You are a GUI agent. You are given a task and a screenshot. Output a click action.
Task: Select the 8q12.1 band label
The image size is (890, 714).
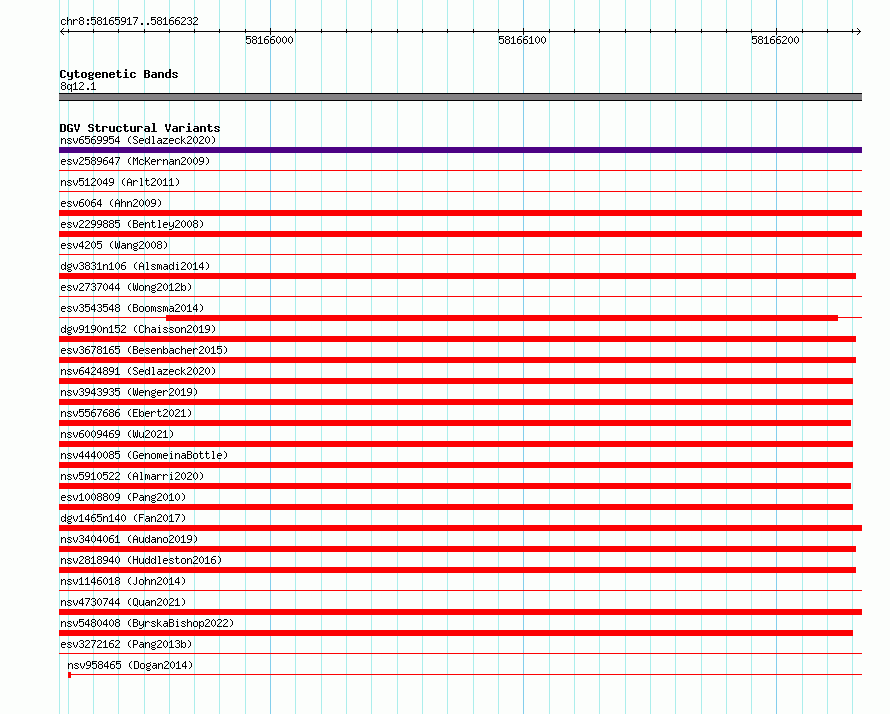(78, 86)
